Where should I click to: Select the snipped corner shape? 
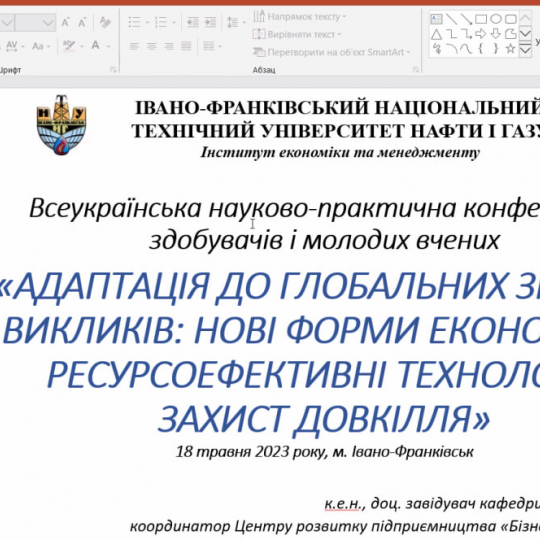(510, 34)
